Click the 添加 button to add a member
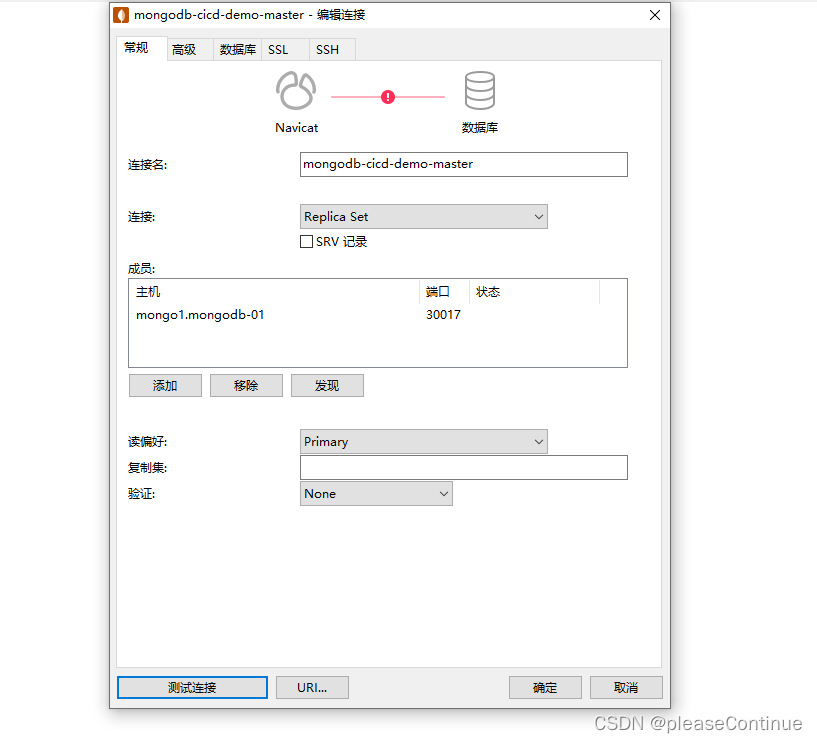Screen dimensions: 817x743 [x=165, y=385]
